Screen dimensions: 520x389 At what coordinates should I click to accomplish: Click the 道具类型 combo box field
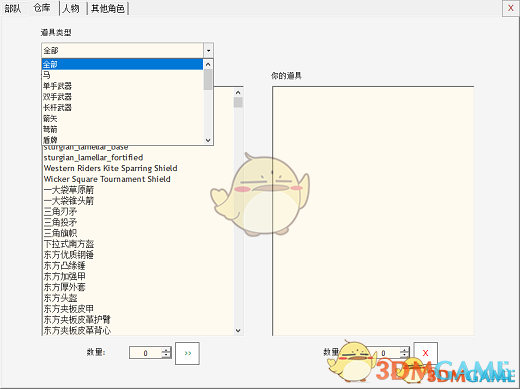click(x=123, y=51)
